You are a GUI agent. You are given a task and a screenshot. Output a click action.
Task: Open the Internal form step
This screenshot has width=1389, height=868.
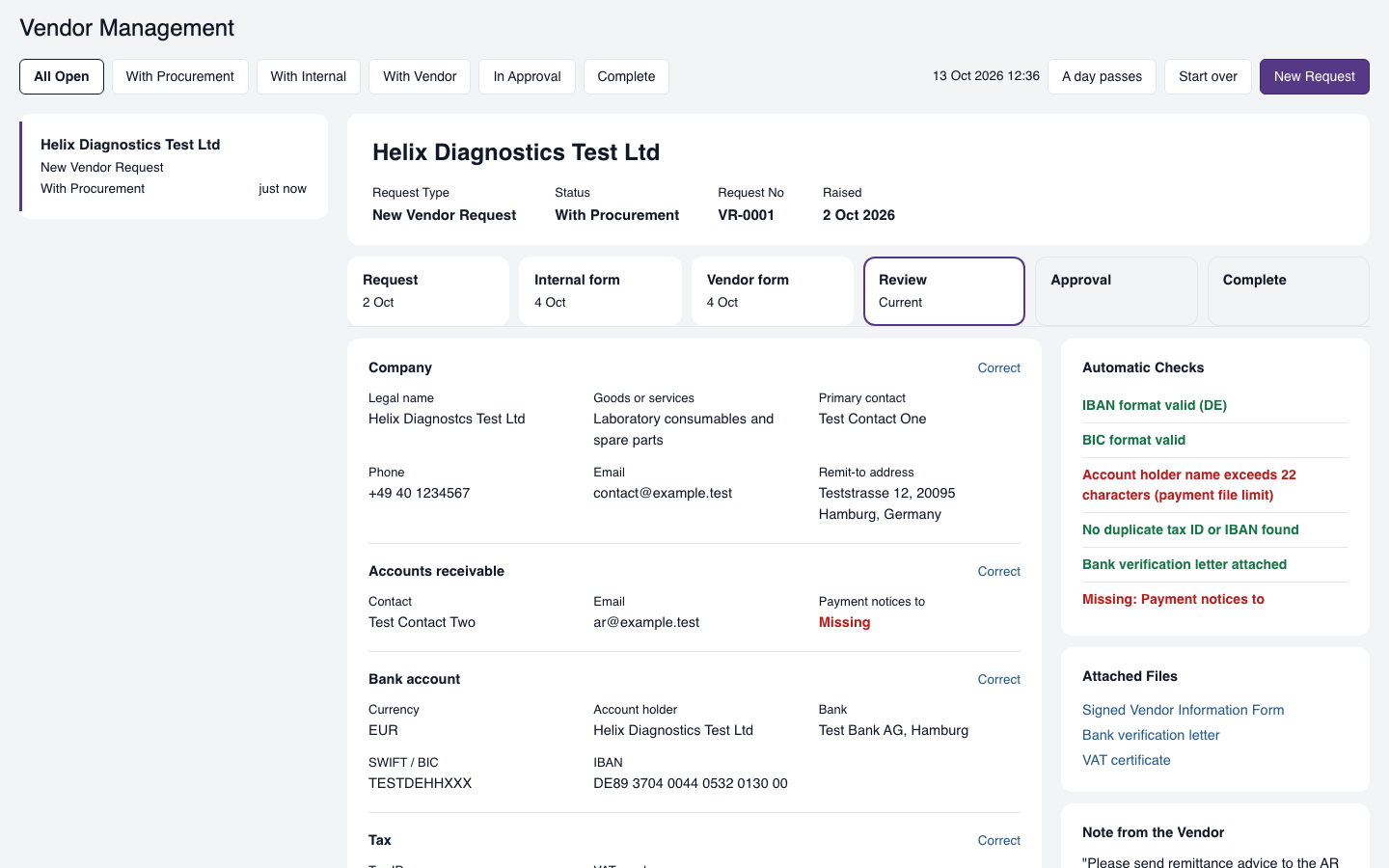click(x=600, y=290)
